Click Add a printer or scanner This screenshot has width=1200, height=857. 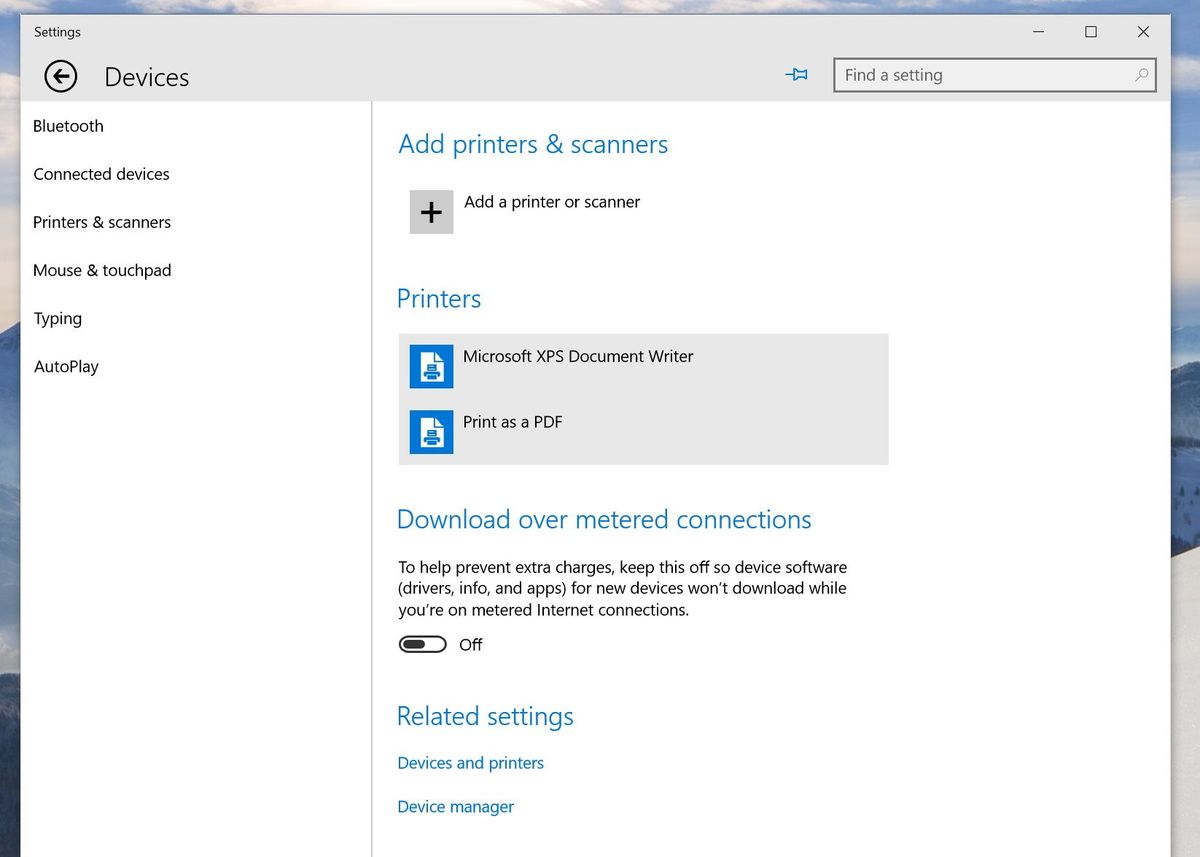pyautogui.click(x=552, y=202)
